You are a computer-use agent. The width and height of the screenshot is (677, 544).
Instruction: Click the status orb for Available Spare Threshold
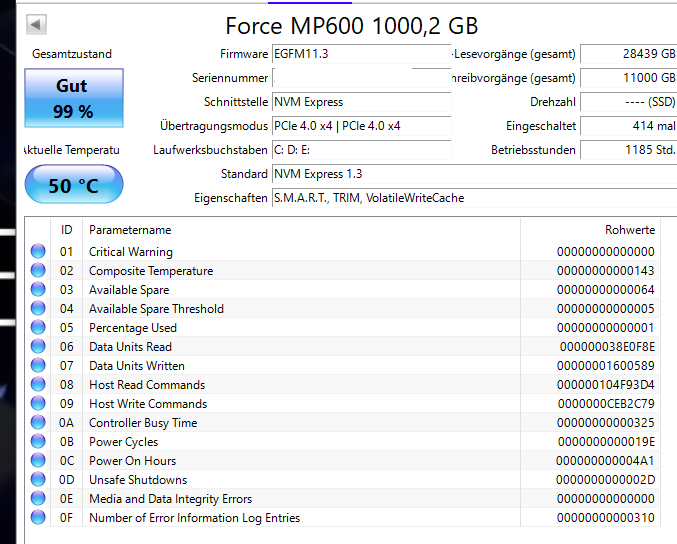pos(38,308)
